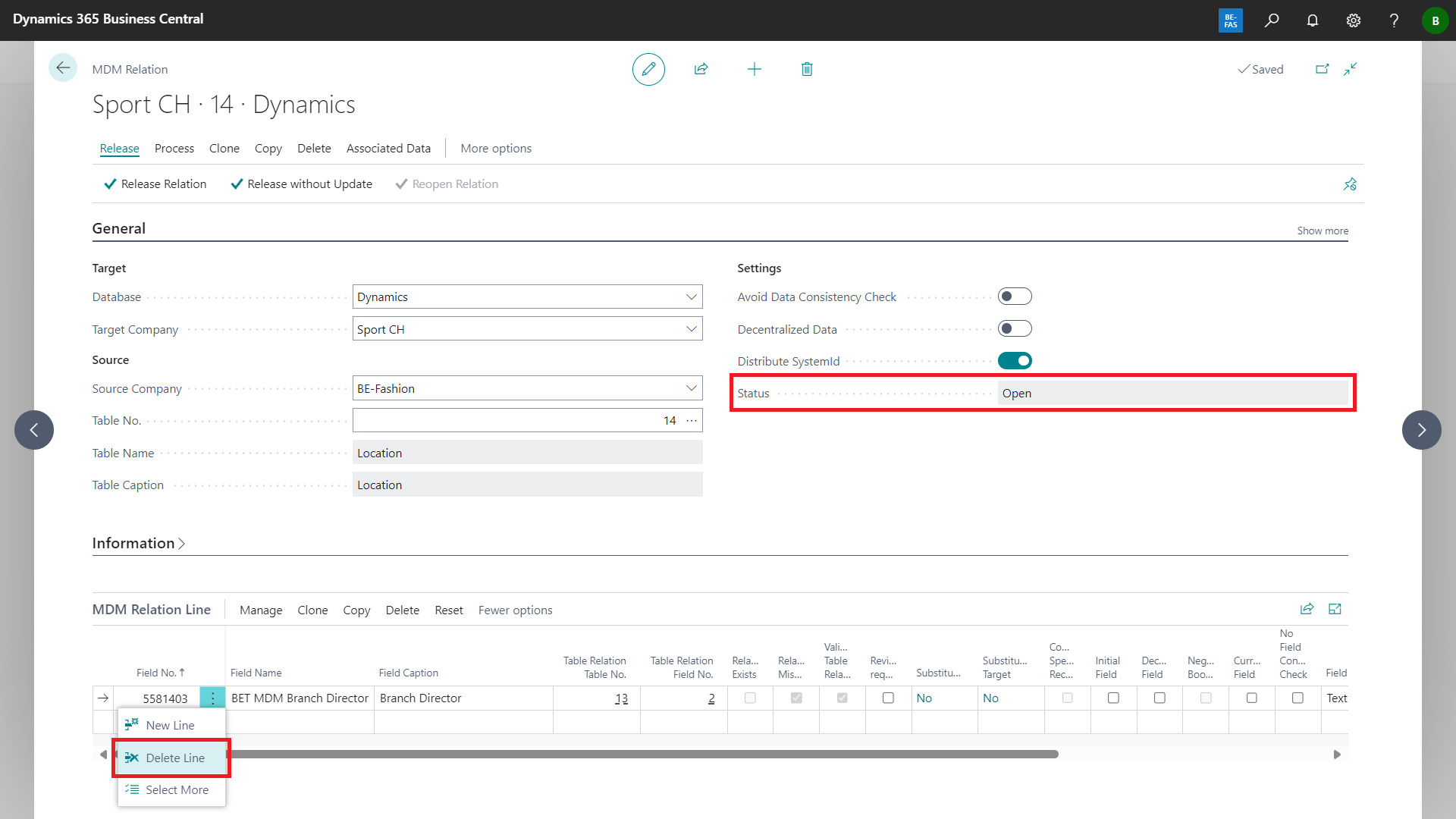Toggle Distribute SystemId switch

coord(1015,361)
